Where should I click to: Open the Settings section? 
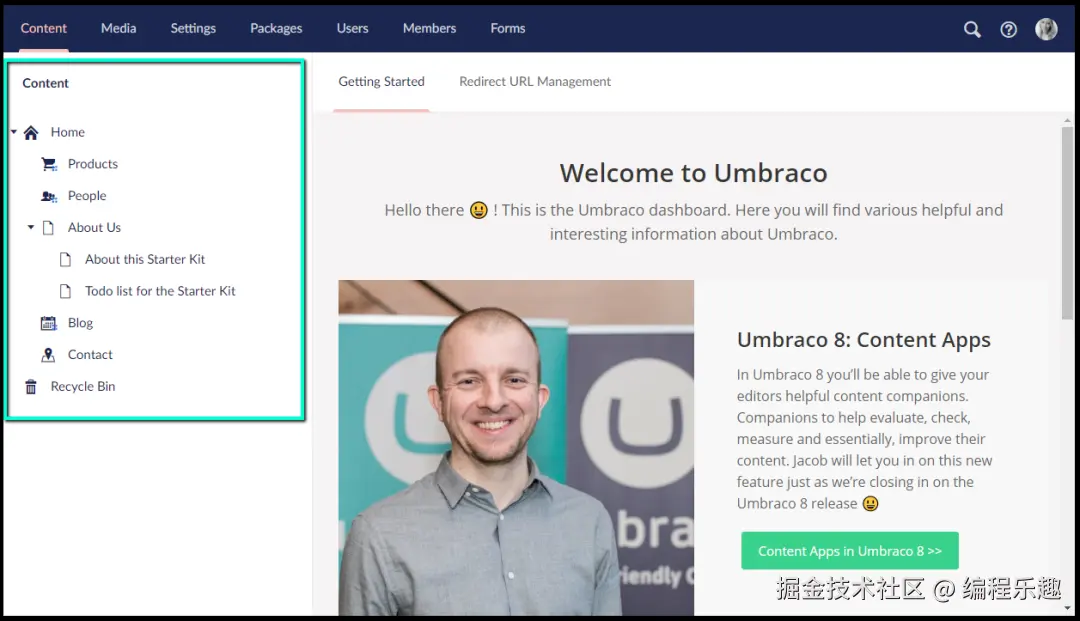tap(193, 28)
